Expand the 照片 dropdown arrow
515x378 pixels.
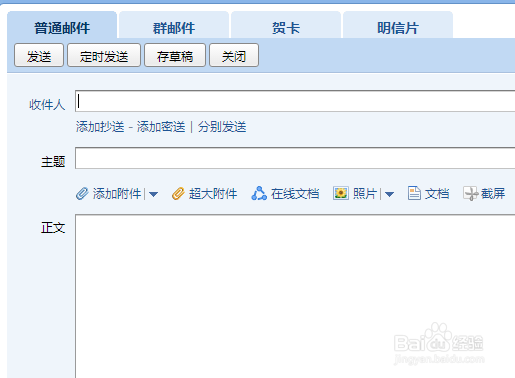point(389,194)
